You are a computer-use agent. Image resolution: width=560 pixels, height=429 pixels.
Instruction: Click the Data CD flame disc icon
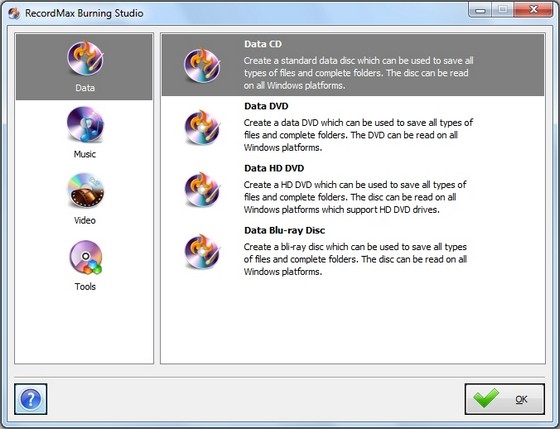tap(202, 65)
